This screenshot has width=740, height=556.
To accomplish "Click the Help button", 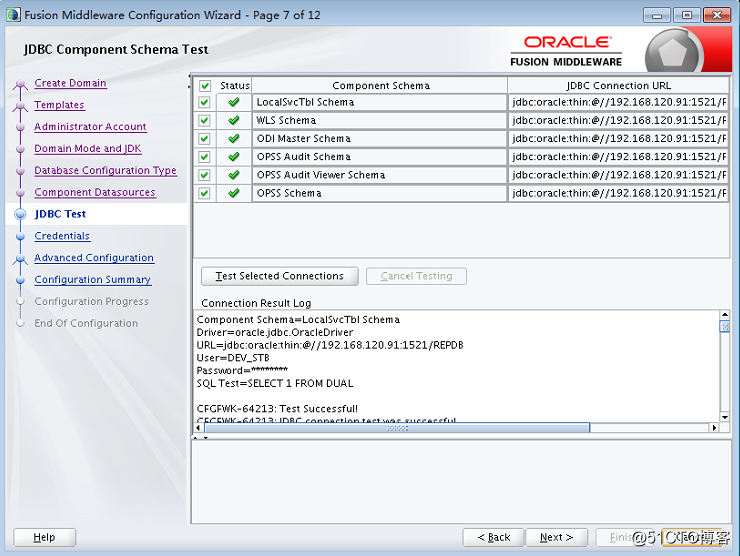I will pos(44,537).
